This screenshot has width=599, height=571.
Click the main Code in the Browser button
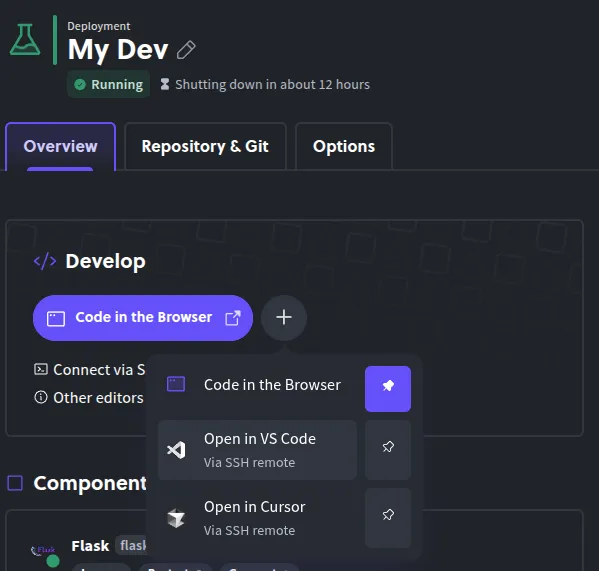pyautogui.click(x=143, y=318)
